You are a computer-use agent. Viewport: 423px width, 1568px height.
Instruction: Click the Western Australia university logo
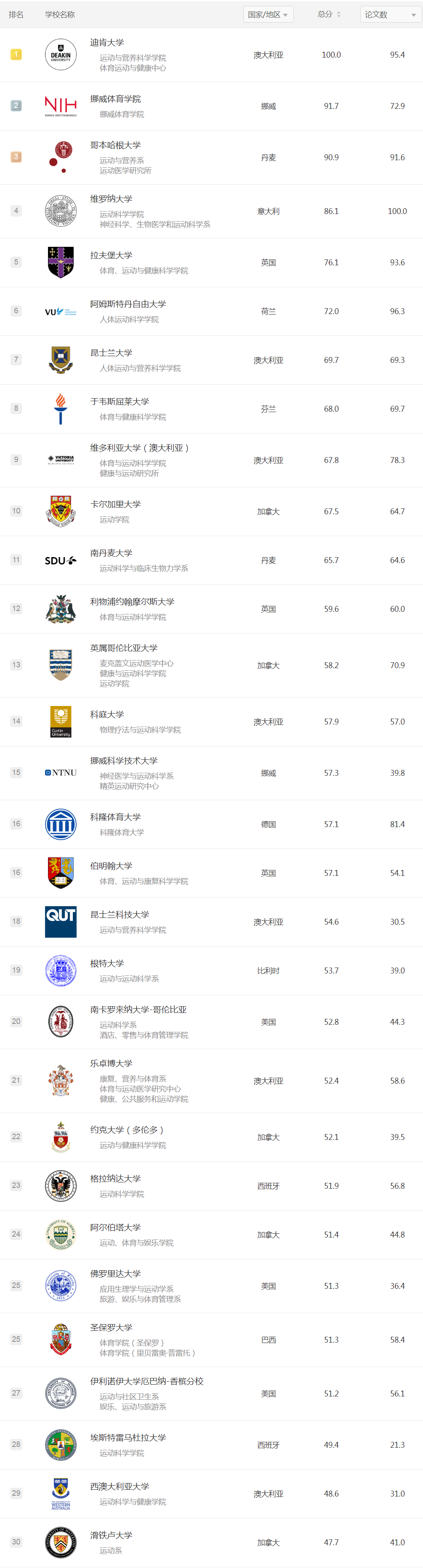click(x=61, y=1493)
